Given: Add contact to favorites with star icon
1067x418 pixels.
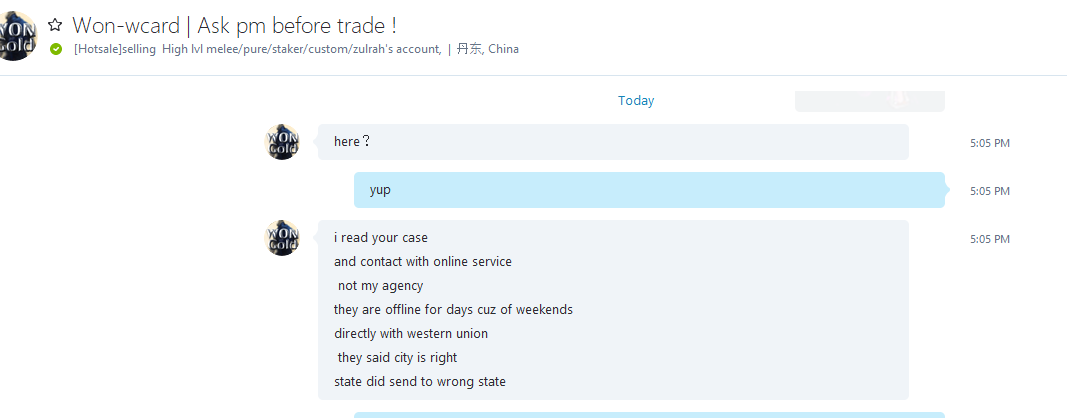Looking at the screenshot, I should click(55, 25).
